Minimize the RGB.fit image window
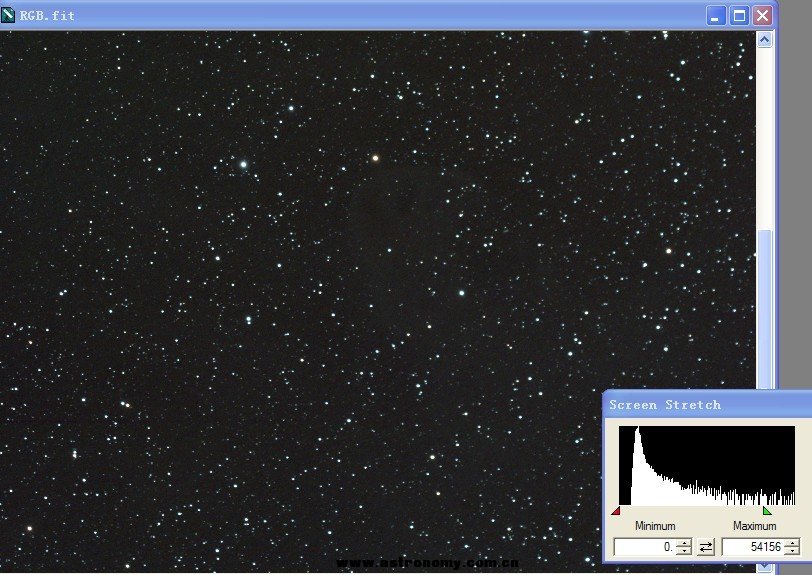812x575 pixels. [x=716, y=16]
